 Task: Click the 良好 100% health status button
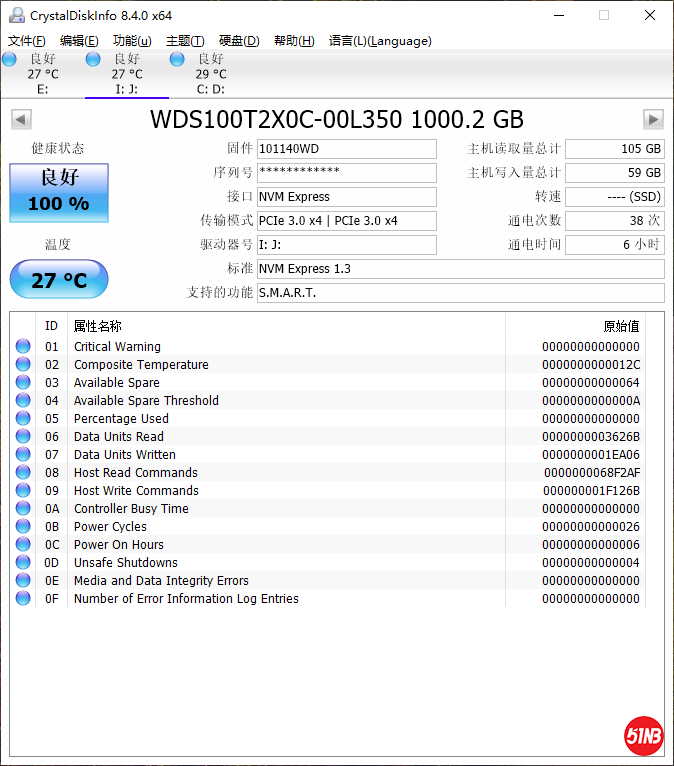59,193
